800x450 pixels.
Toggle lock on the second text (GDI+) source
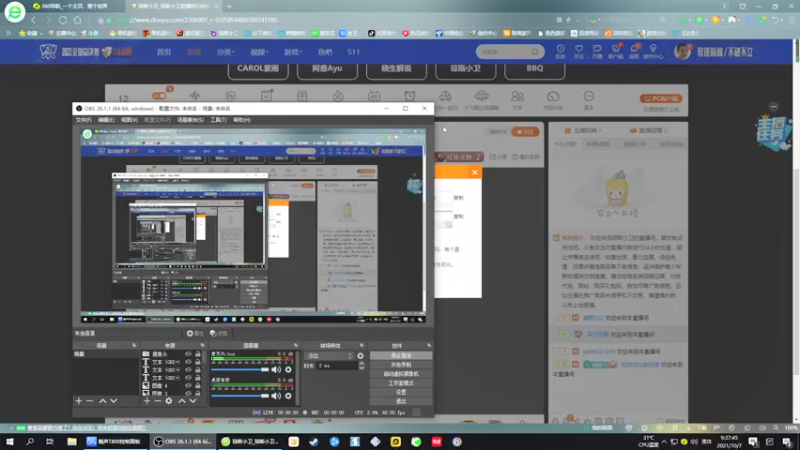197,369
